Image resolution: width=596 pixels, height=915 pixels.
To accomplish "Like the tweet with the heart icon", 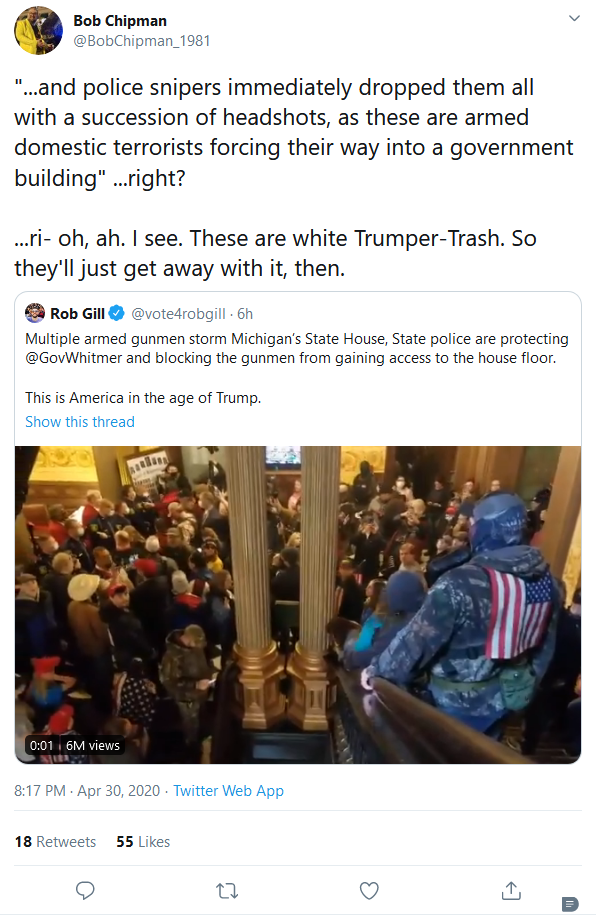I will [x=369, y=890].
